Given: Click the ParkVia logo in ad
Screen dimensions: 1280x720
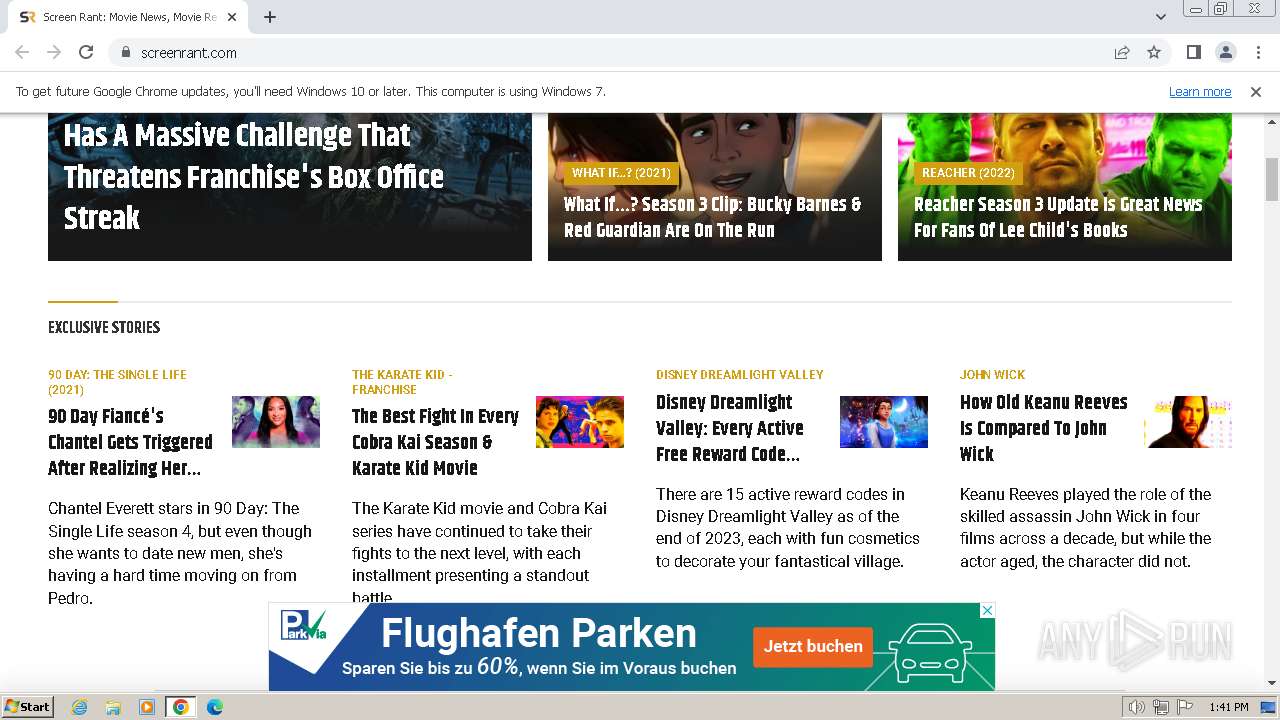Looking at the screenshot, I should click(304, 625).
